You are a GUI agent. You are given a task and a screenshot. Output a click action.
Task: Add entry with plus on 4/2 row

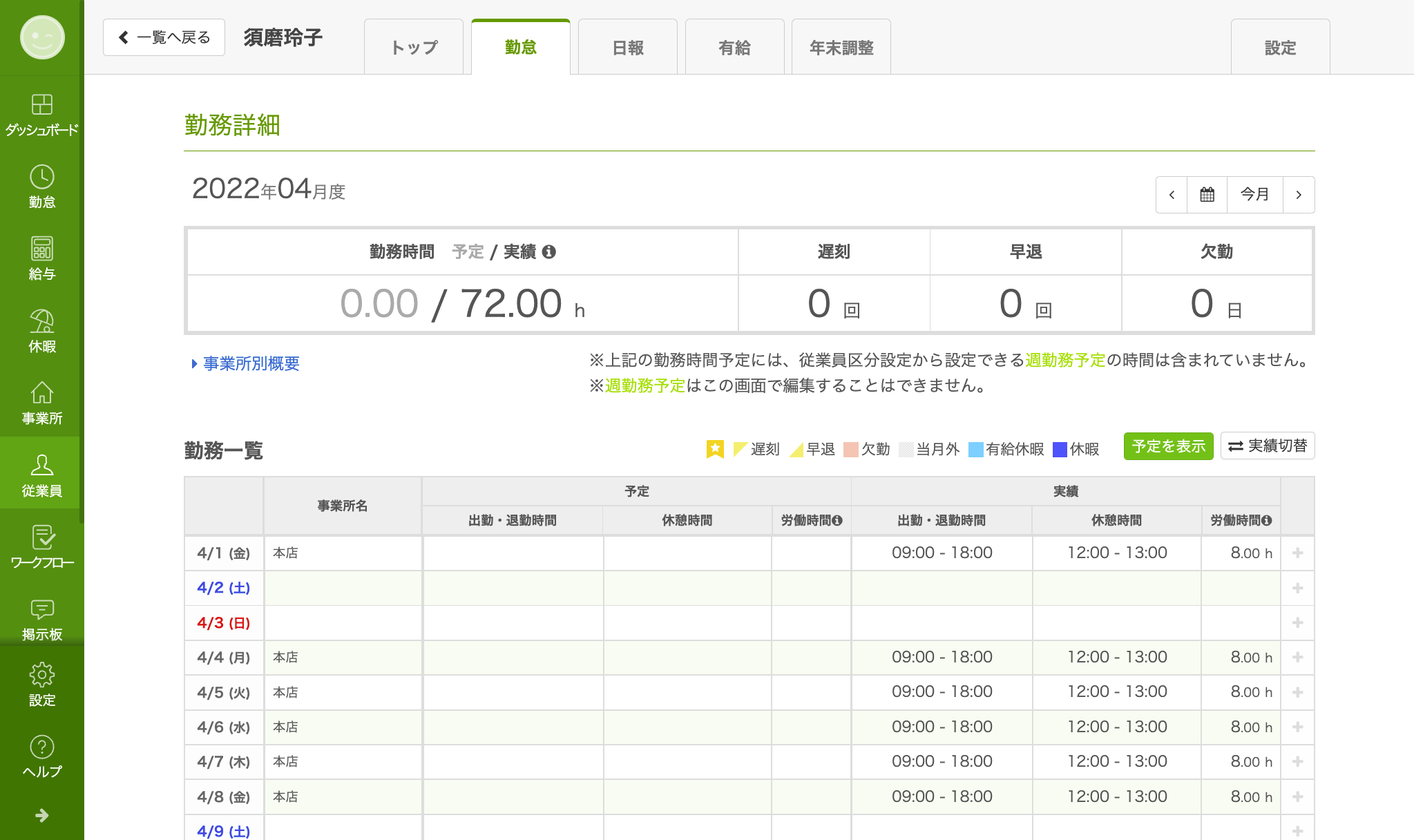[x=1297, y=588]
